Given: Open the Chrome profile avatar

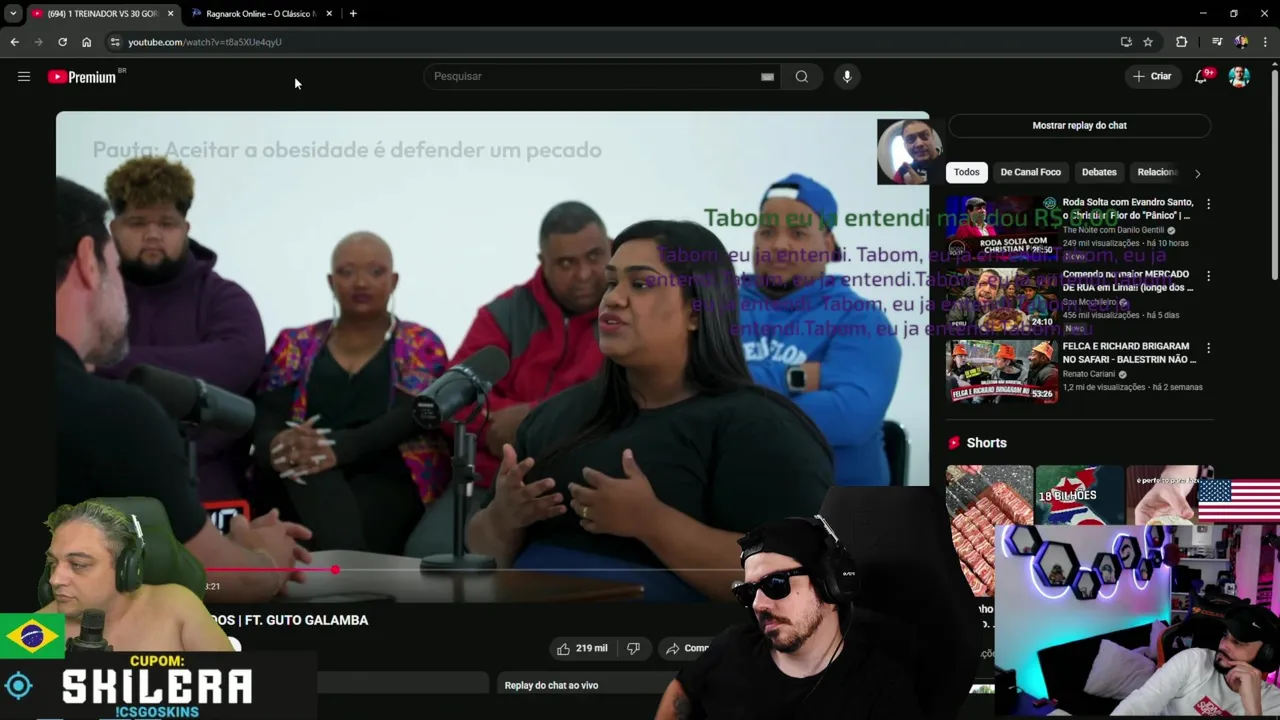Looking at the screenshot, I should pyautogui.click(x=1241, y=42).
